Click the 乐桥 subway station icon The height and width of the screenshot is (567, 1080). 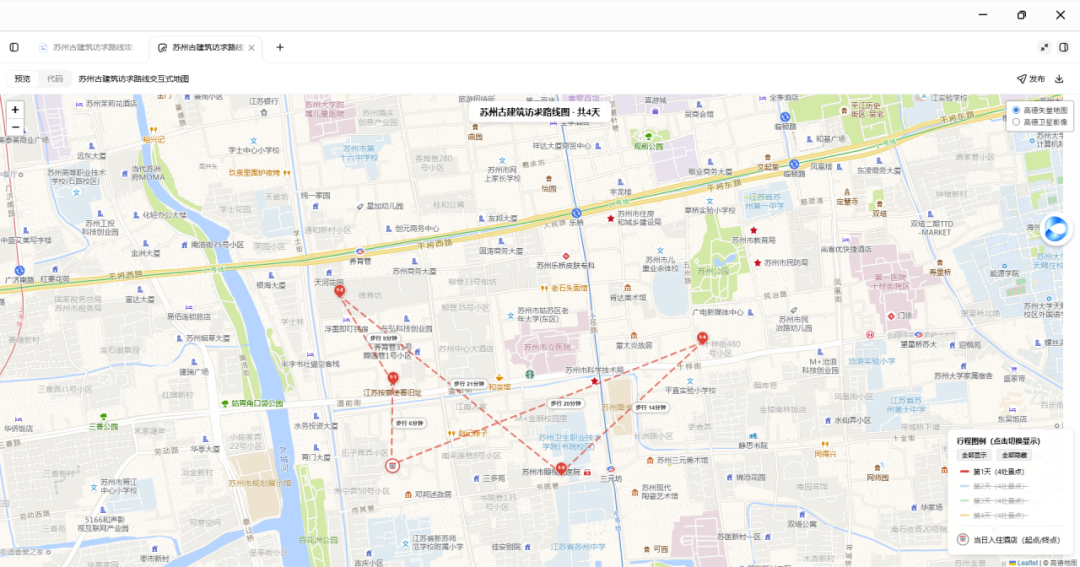point(576,213)
